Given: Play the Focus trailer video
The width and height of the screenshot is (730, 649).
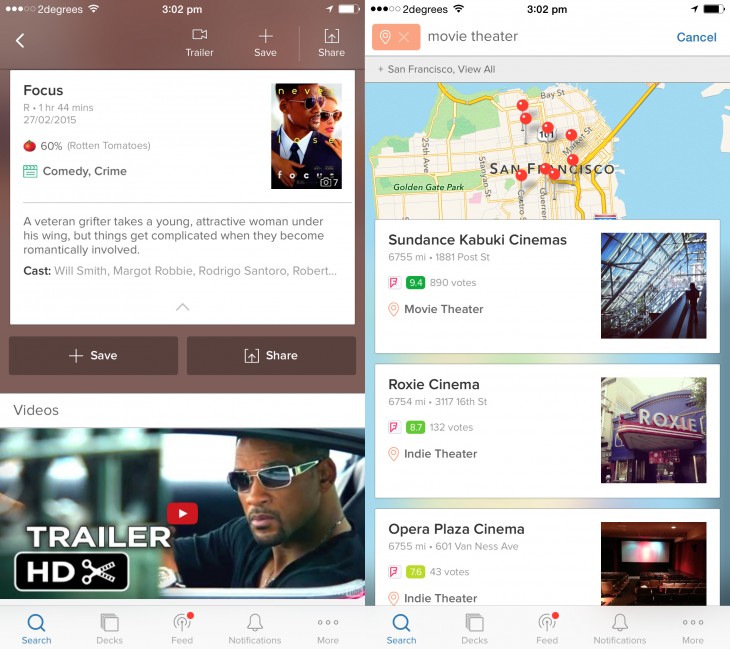Looking at the screenshot, I should coord(182,513).
